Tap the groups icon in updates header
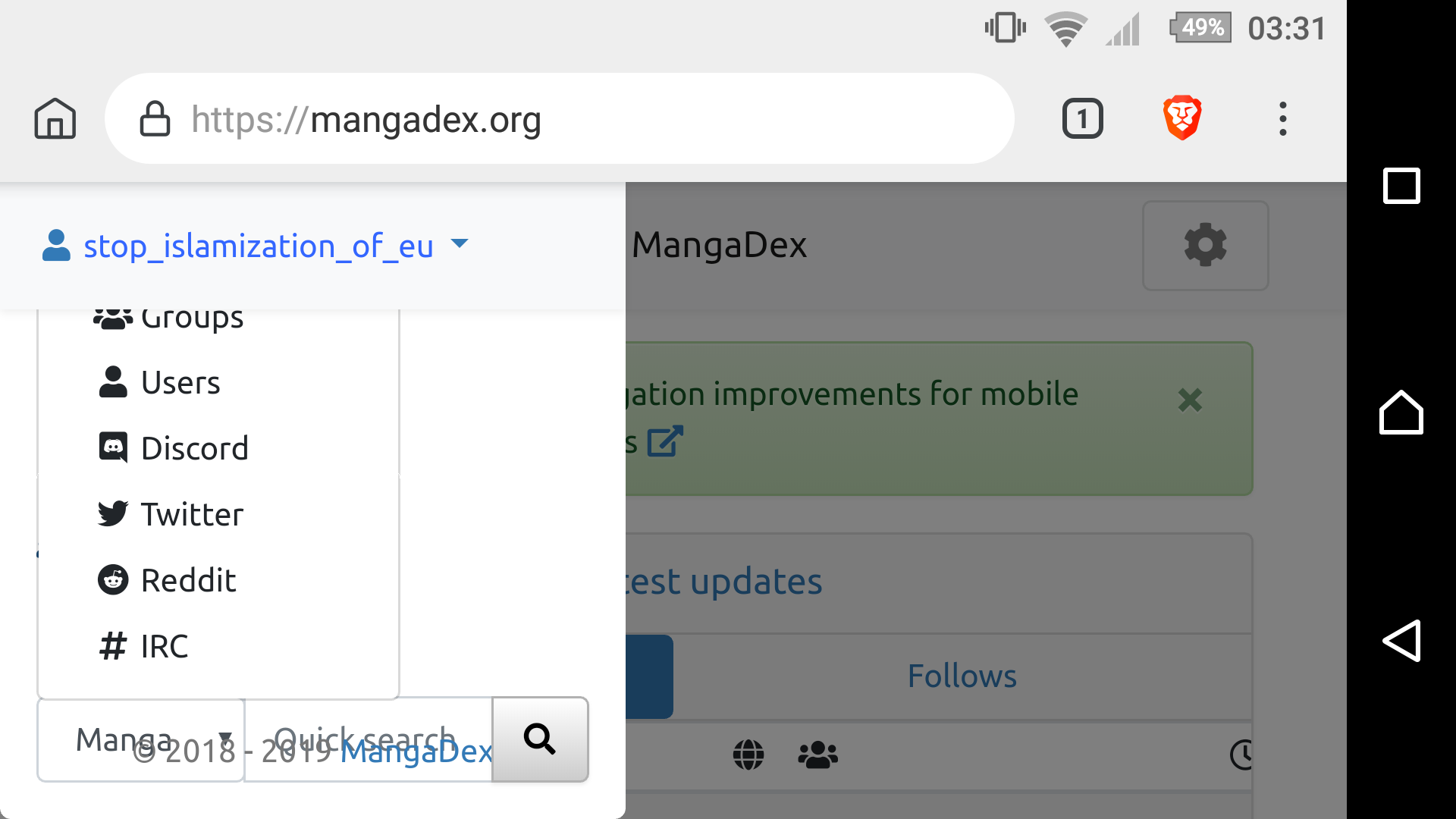Image resolution: width=1456 pixels, height=819 pixels. (817, 755)
